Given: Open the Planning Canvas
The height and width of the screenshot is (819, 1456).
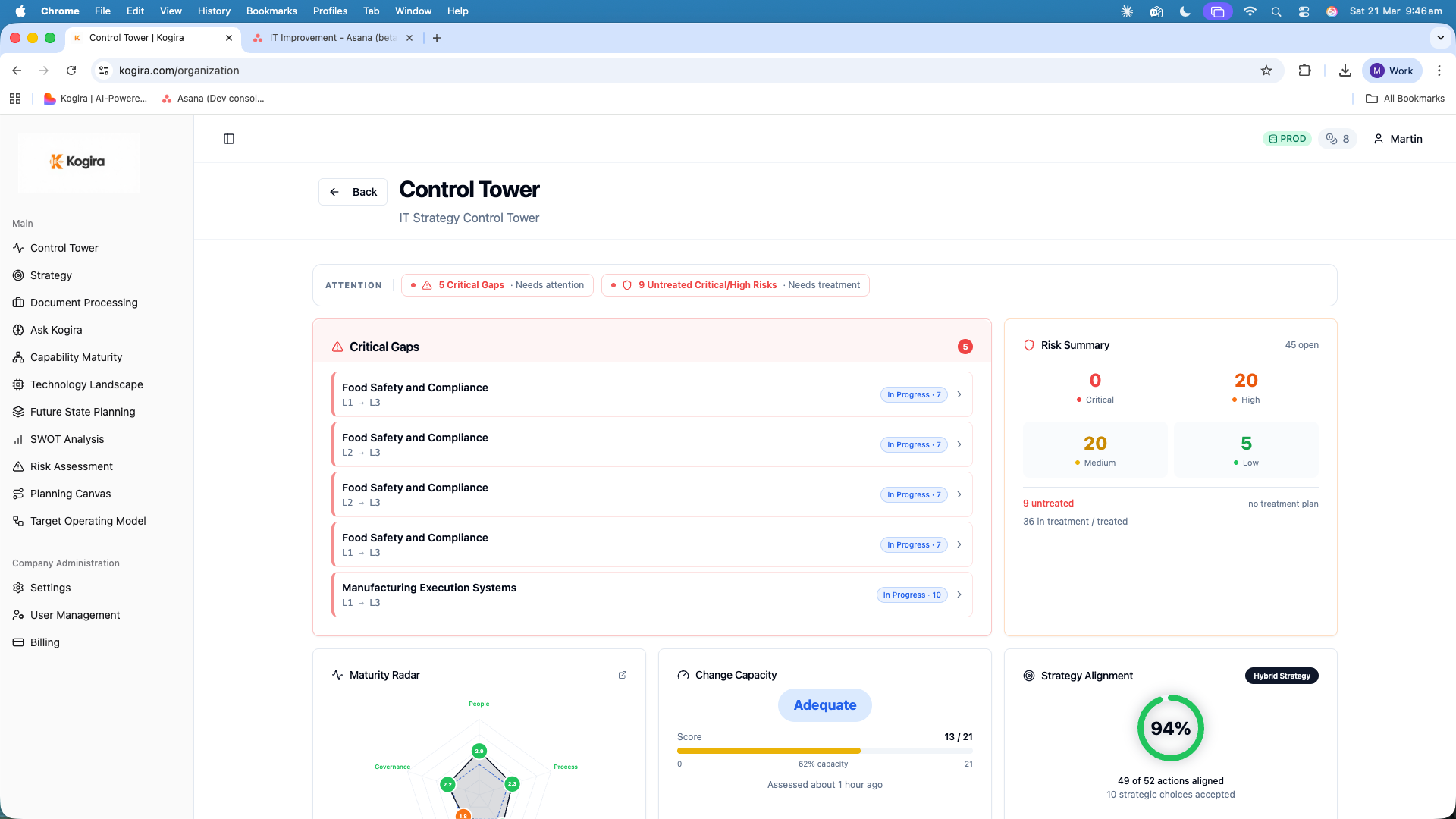Looking at the screenshot, I should click(69, 493).
